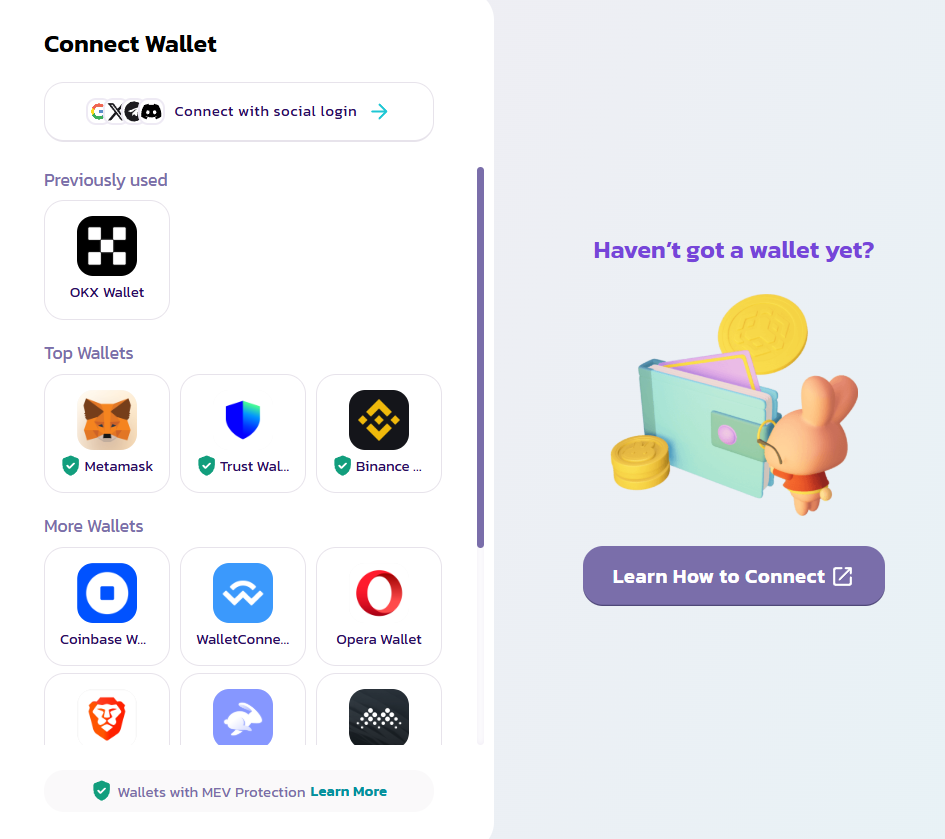
Task: Choose the Opera Wallet icon
Action: pos(379,592)
